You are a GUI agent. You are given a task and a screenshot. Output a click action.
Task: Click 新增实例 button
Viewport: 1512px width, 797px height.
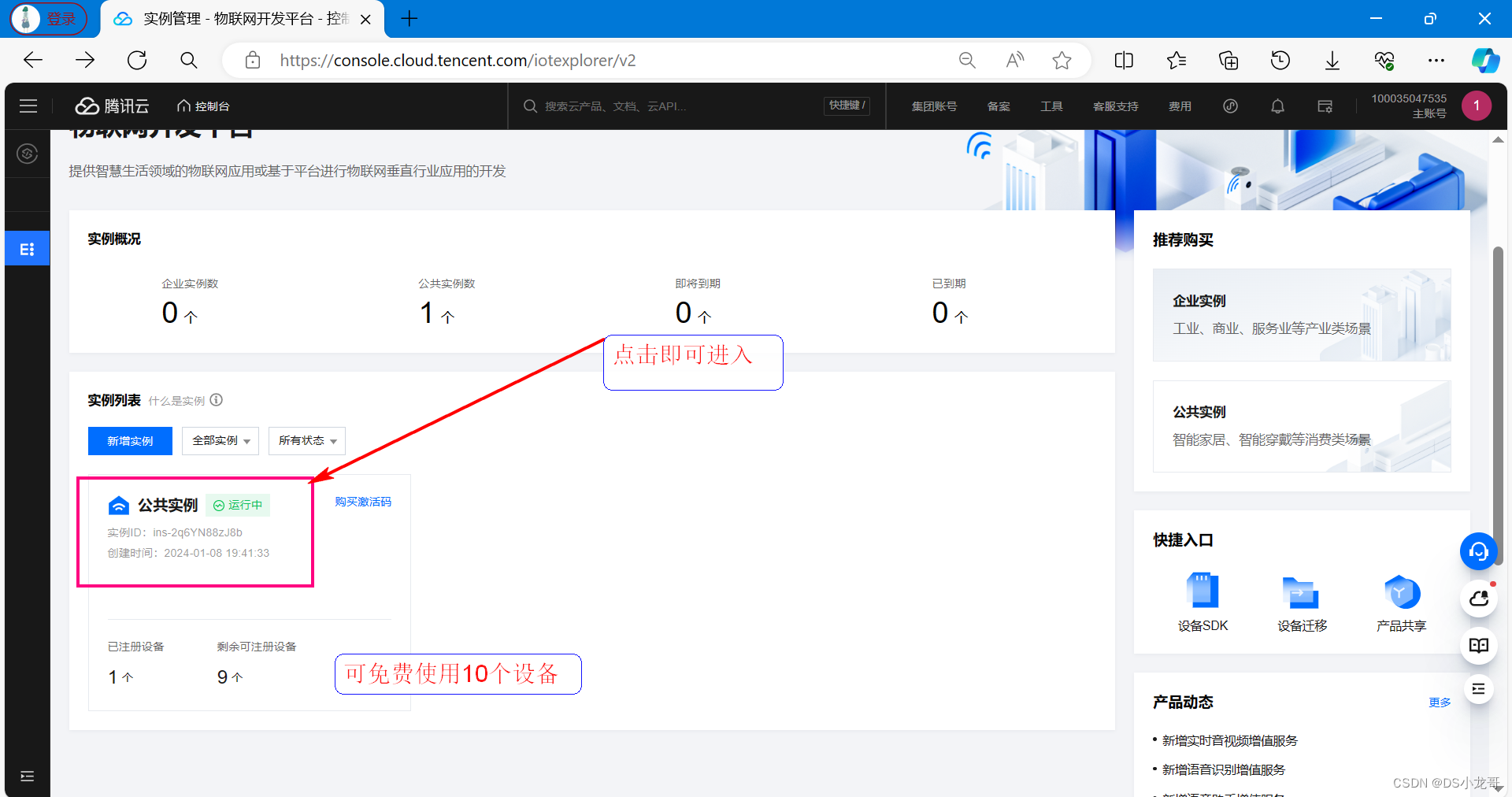pyautogui.click(x=130, y=440)
